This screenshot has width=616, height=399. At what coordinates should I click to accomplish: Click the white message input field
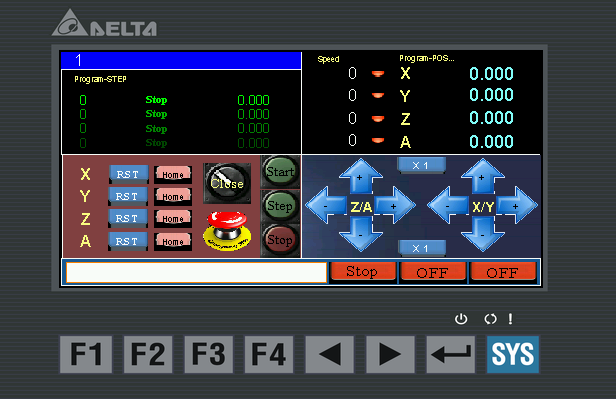[196, 272]
